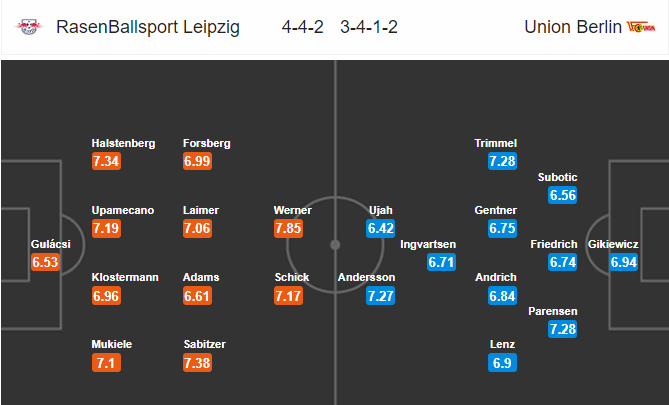Click the Union Berlin club crest
669x405 pixels.
click(x=641, y=27)
